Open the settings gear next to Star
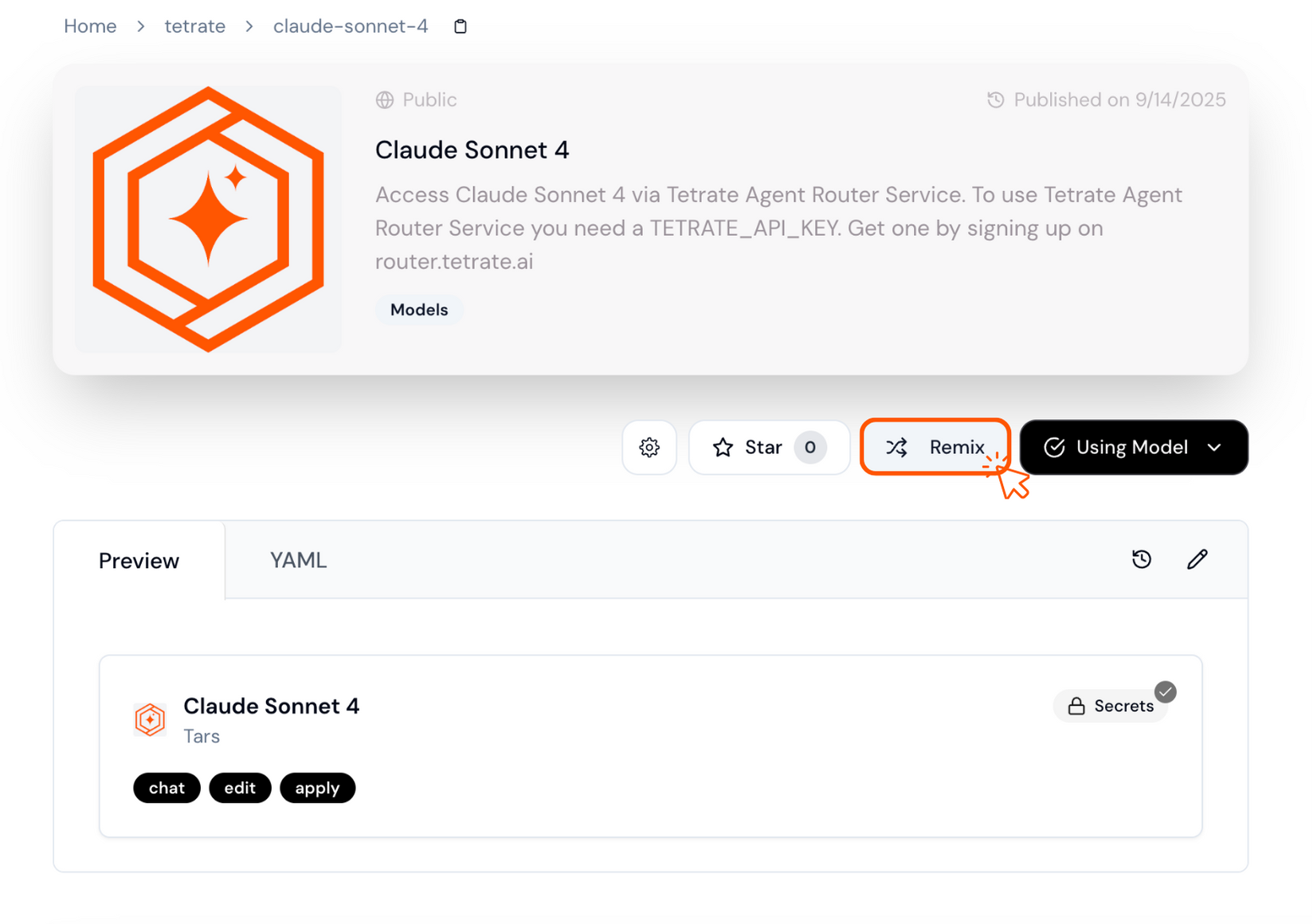Image resolution: width=1313 pixels, height=924 pixels. point(649,447)
